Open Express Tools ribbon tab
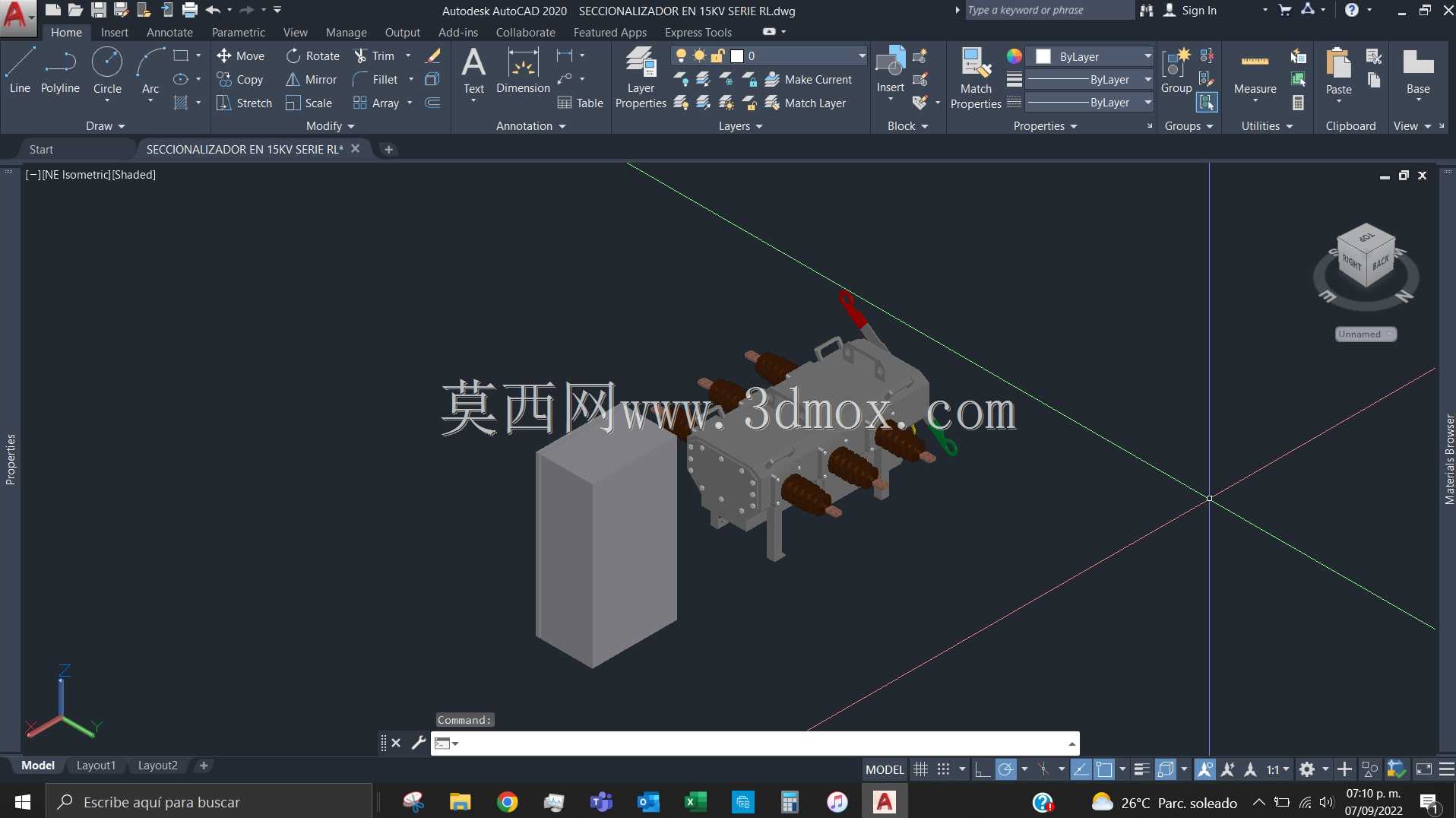The height and width of the screenshot is (818, 1456). (x=698, y=32)
